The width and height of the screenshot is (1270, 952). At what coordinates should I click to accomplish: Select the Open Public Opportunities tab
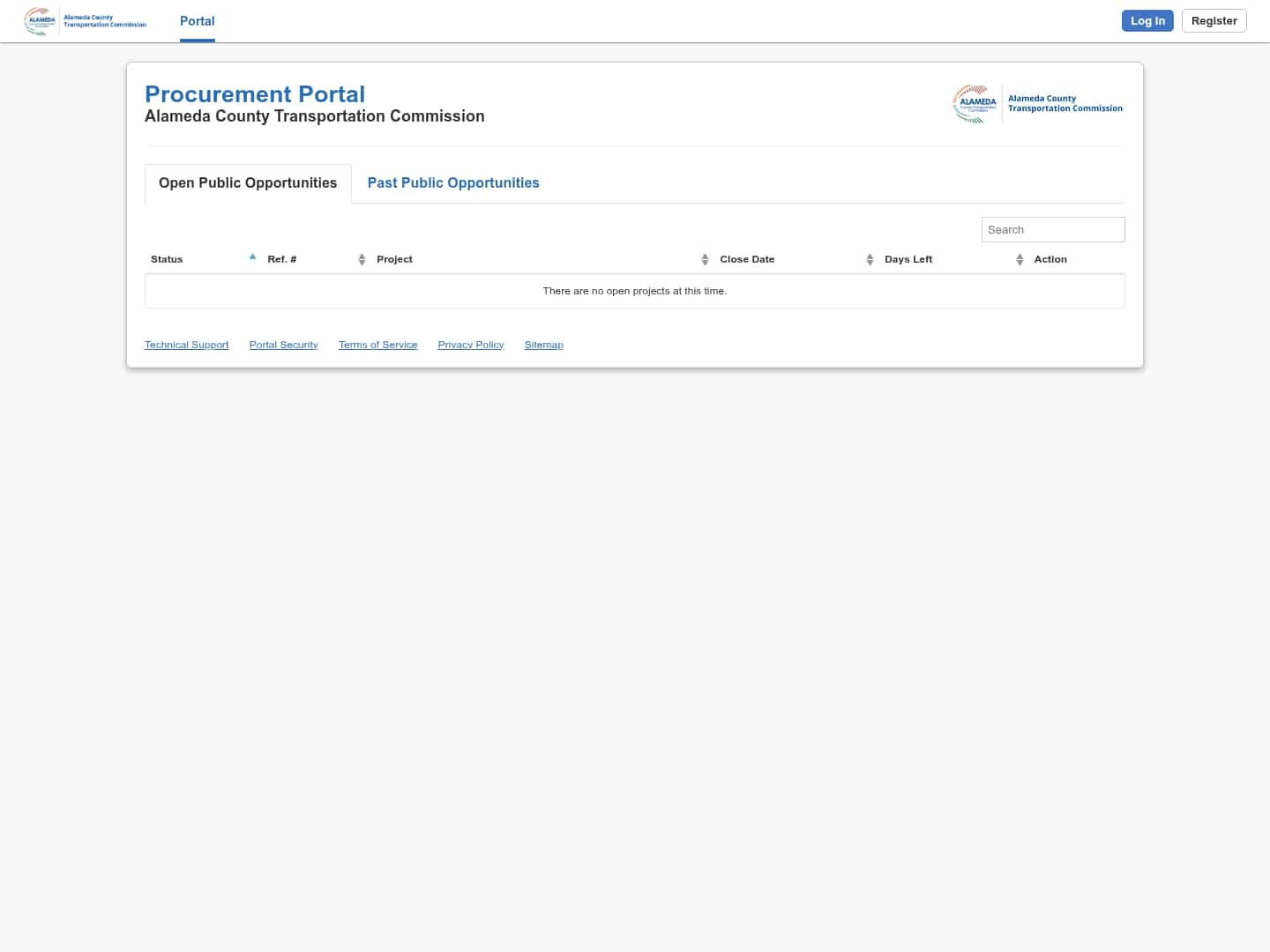248,183
